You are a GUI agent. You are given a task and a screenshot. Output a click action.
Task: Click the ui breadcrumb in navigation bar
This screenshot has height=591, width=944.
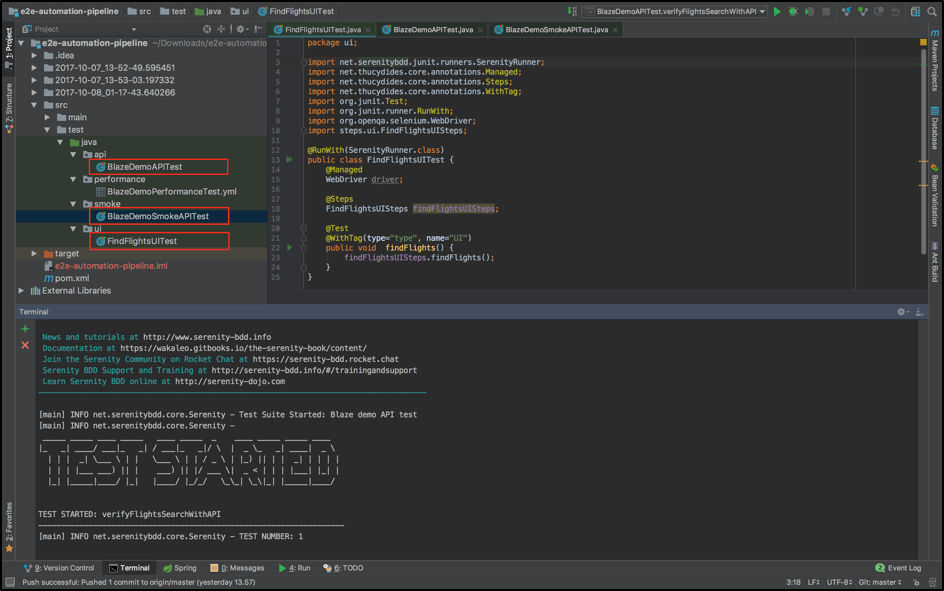[x=240, y=11]
